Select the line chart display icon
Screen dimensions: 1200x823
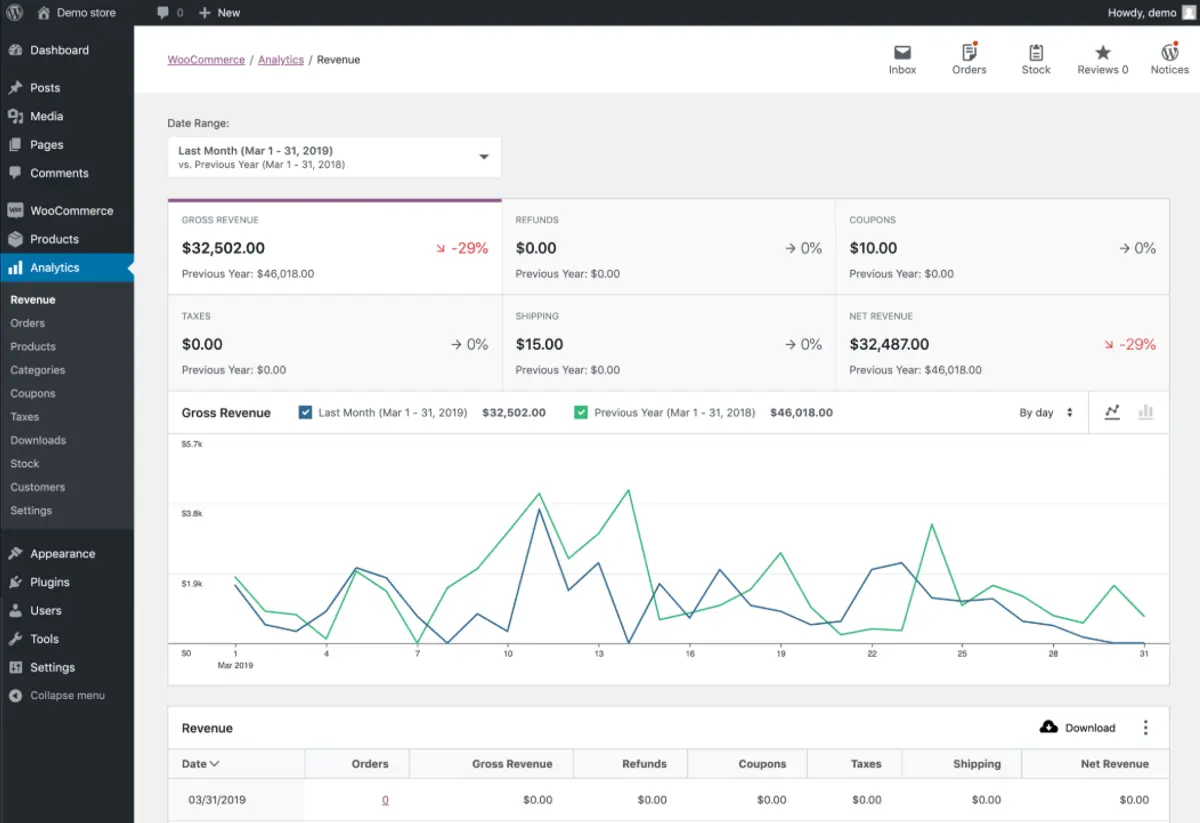[x=1111, y=411]
